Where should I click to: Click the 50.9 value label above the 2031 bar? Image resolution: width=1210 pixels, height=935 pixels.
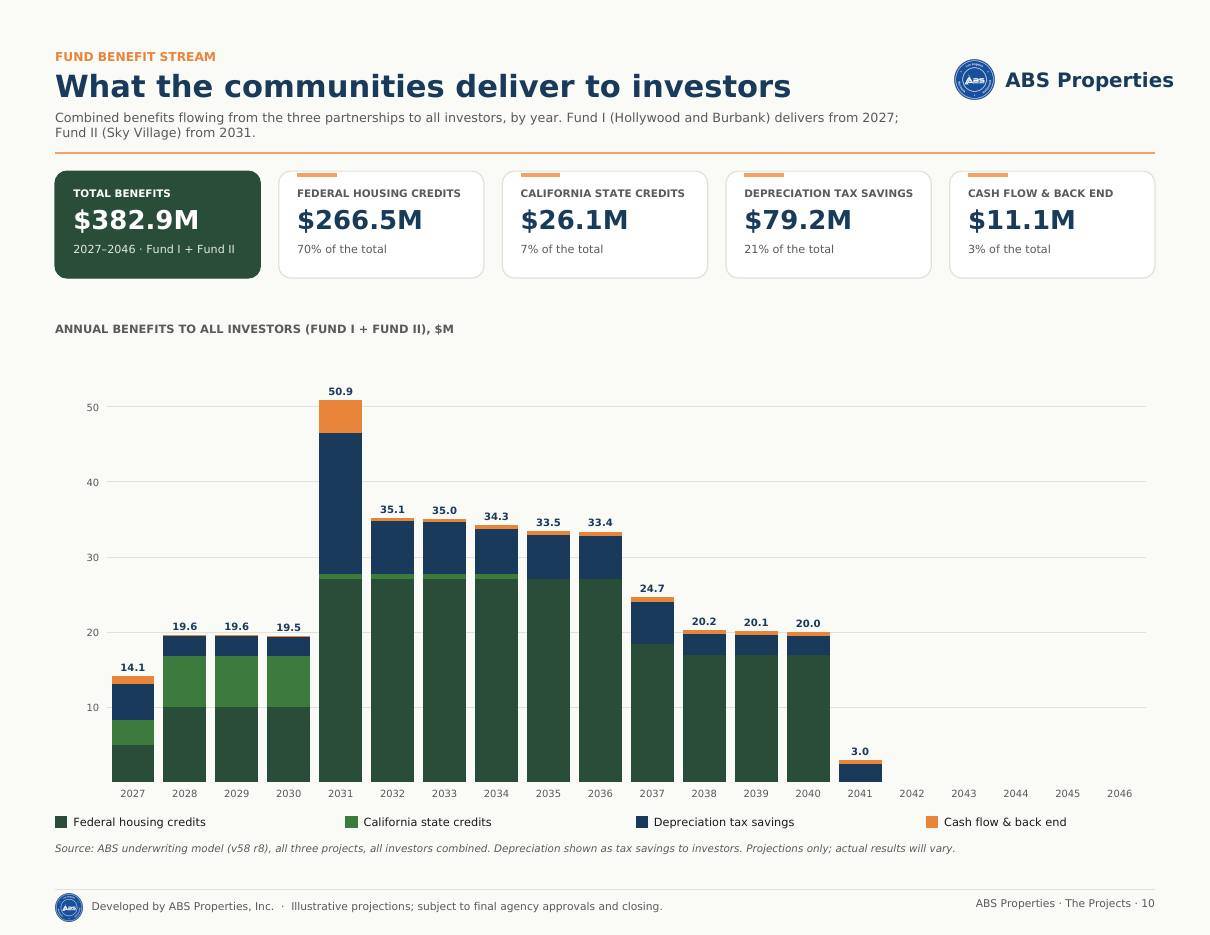click(x=340, y=392)
